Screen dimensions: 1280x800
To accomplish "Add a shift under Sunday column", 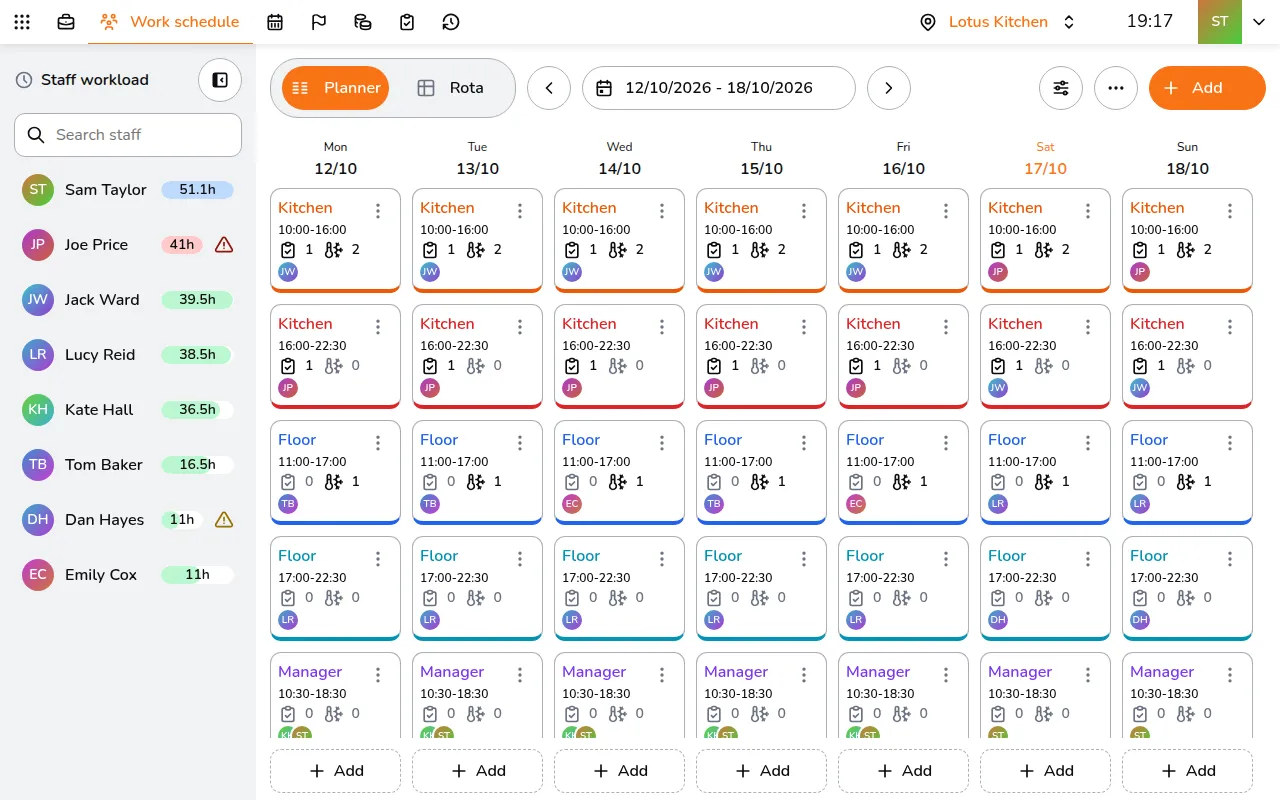I will coord(1187,771).
